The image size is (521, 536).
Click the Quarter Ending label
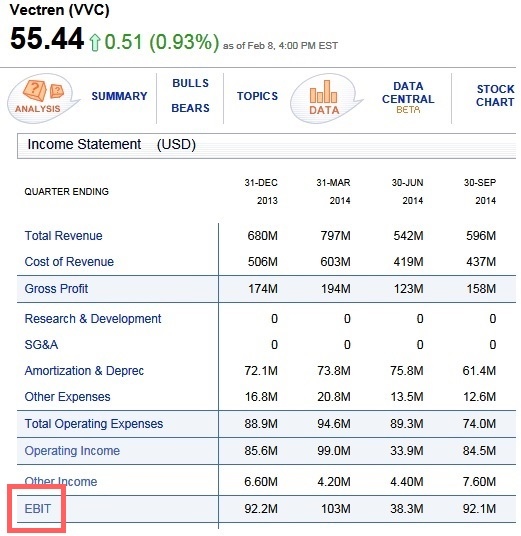coord(66,191)
